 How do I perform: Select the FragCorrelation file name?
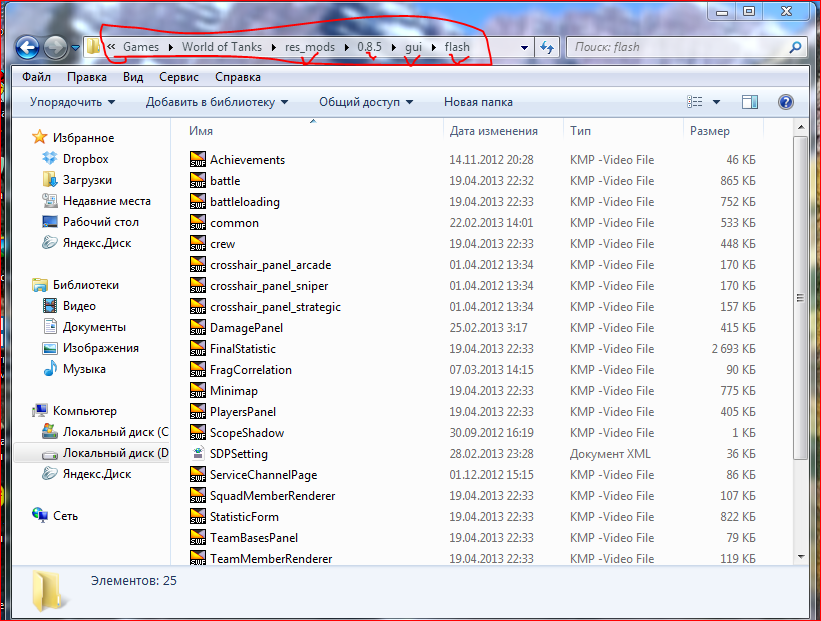pos(251,370)
